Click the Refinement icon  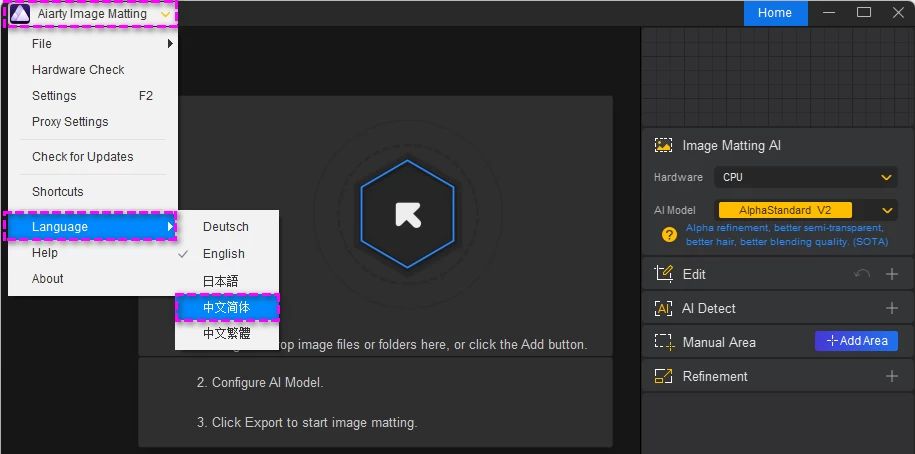(663, 376)
